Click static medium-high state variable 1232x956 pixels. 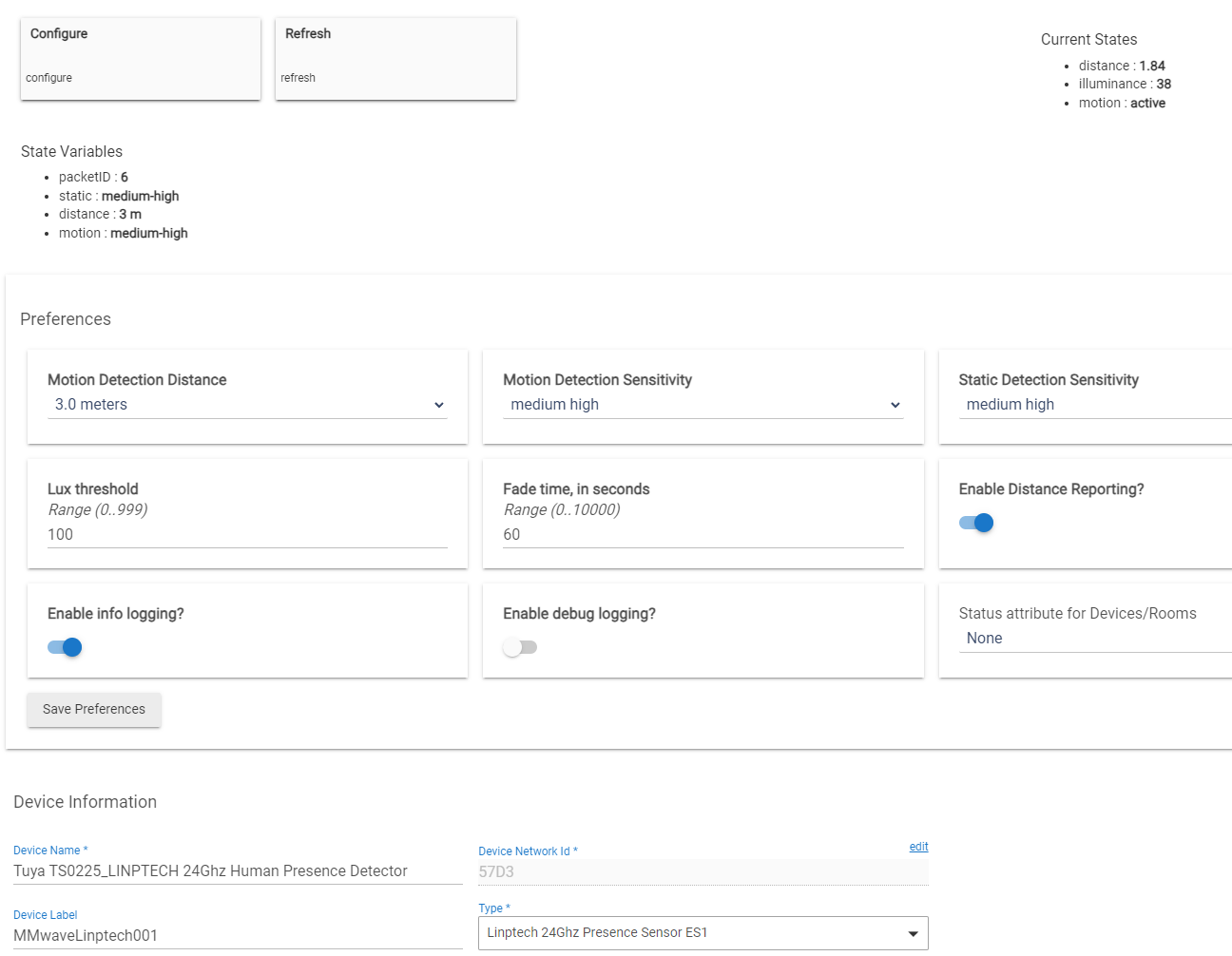(x=119, y=196)
